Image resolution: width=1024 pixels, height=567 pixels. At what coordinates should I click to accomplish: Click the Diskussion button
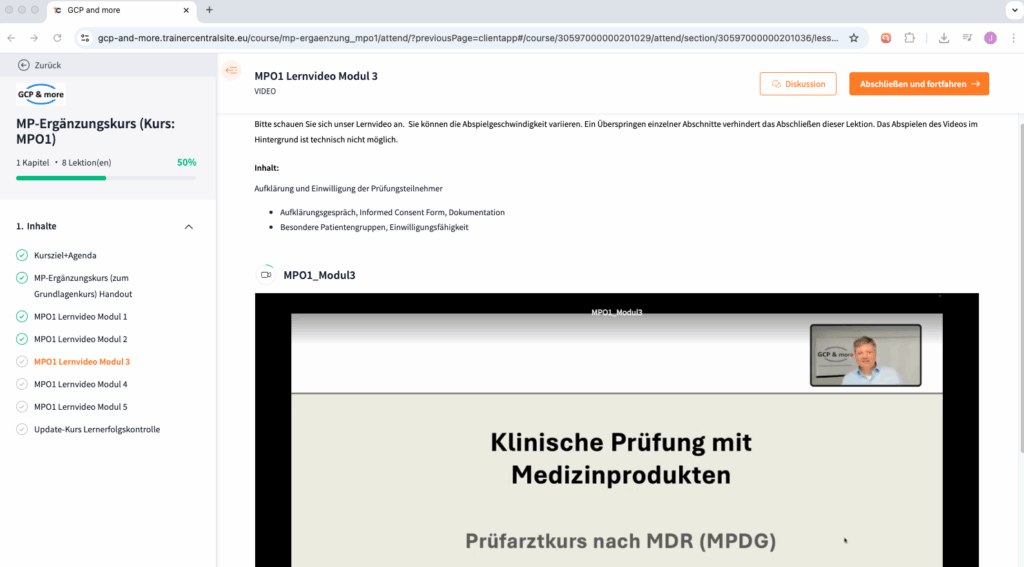[797, 84]
